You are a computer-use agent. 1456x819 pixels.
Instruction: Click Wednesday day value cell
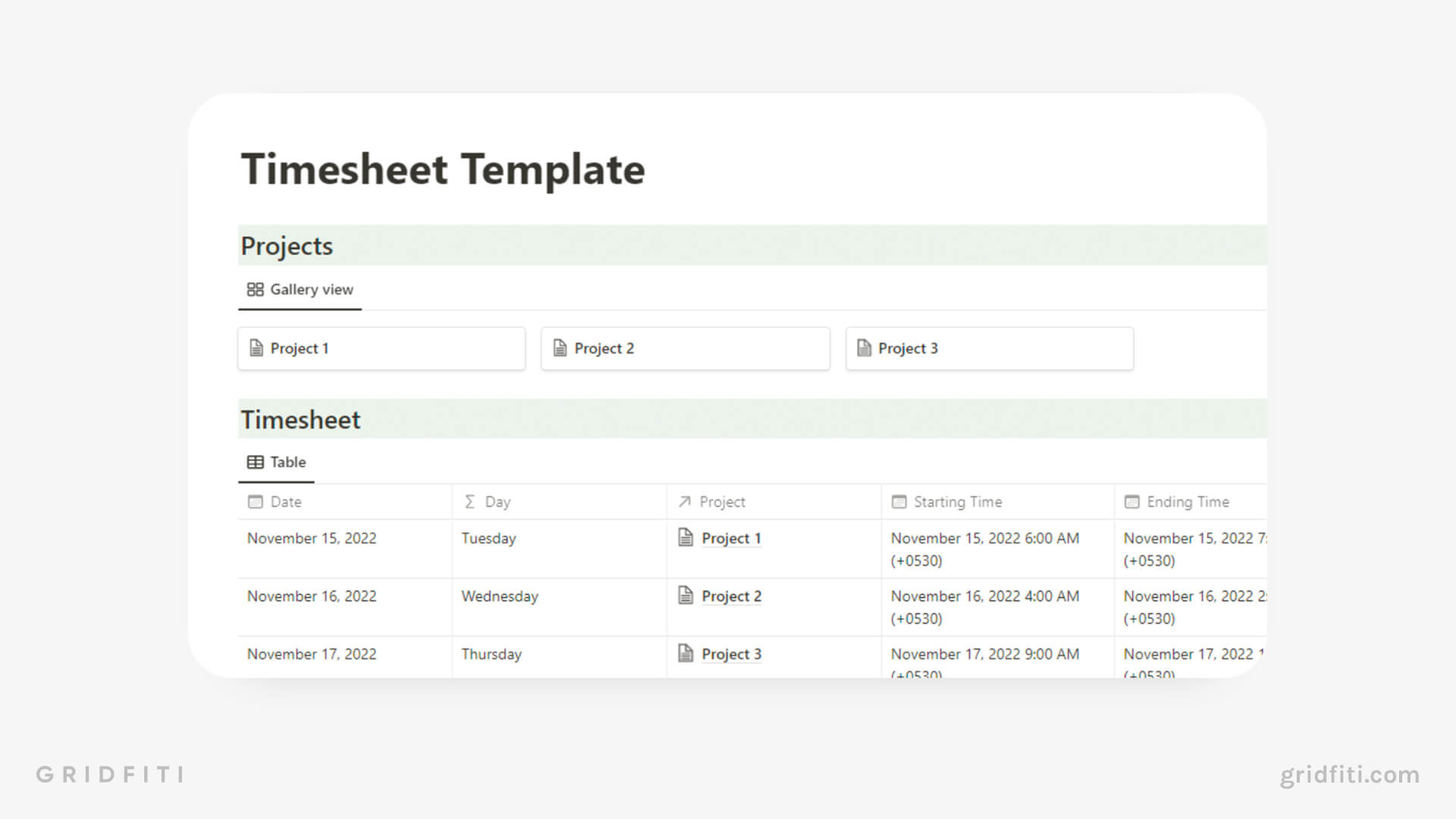[x=500, y=596]
